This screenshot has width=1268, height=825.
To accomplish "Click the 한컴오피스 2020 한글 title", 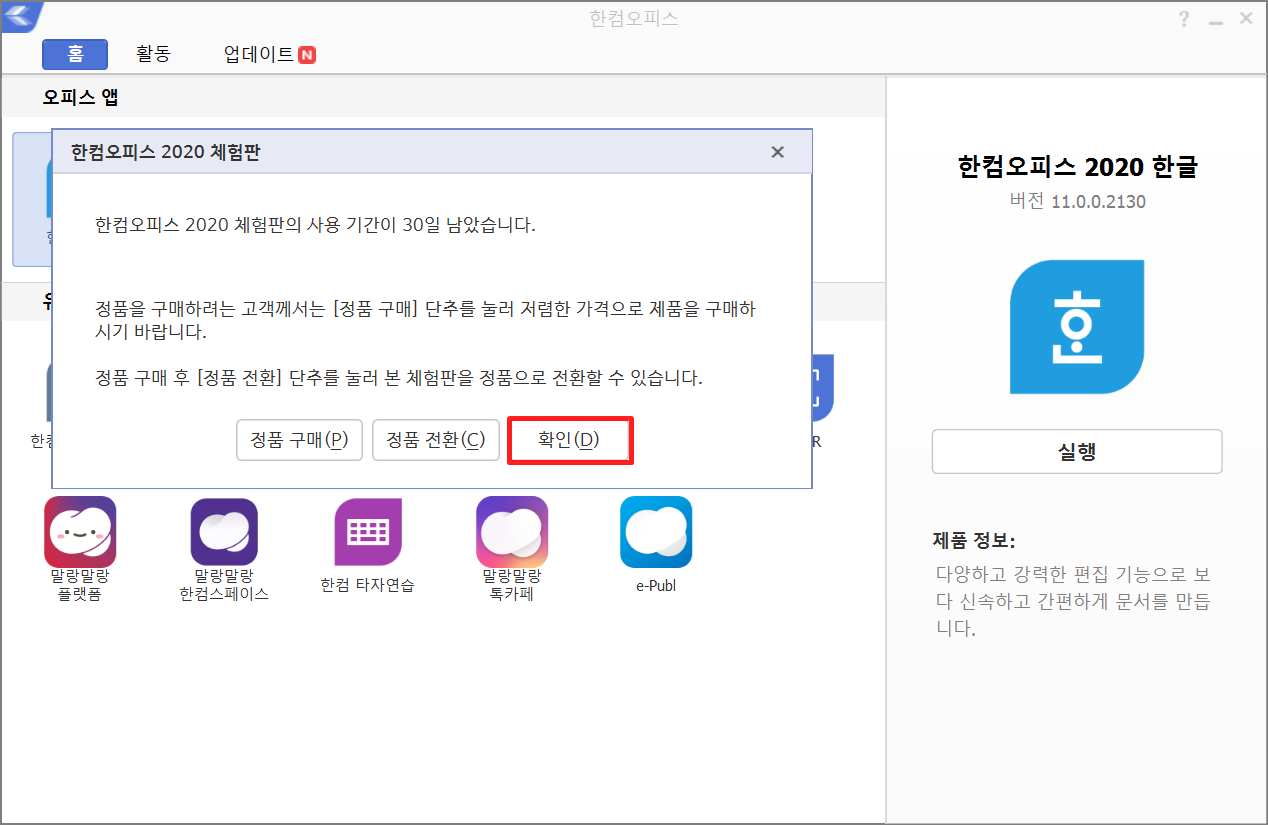I will tap(1077, 167).
